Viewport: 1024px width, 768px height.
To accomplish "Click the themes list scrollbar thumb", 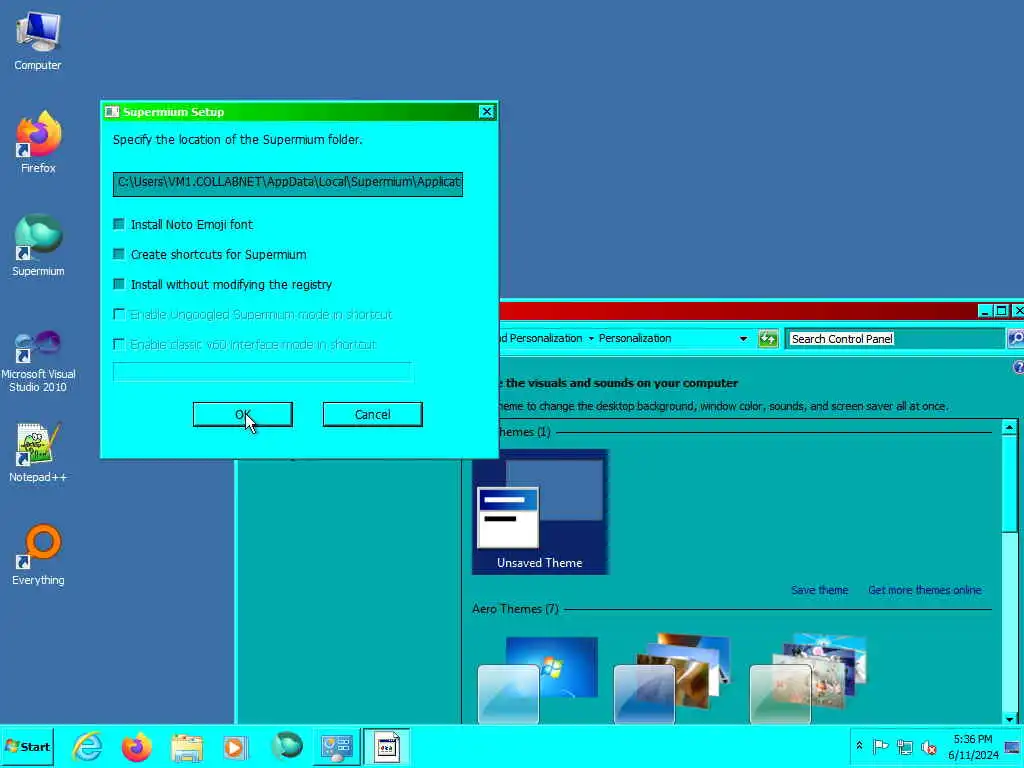I will [1010, 485].
